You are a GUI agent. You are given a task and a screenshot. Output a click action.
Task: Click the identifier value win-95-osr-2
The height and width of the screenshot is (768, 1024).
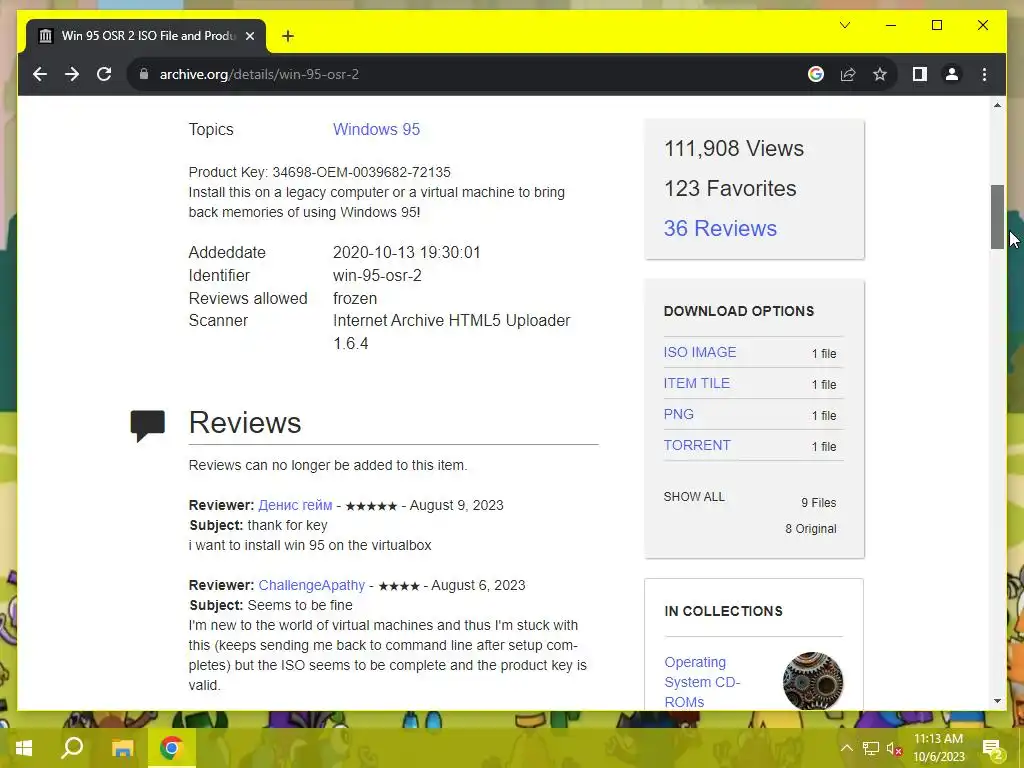click(x=377, y=276)
